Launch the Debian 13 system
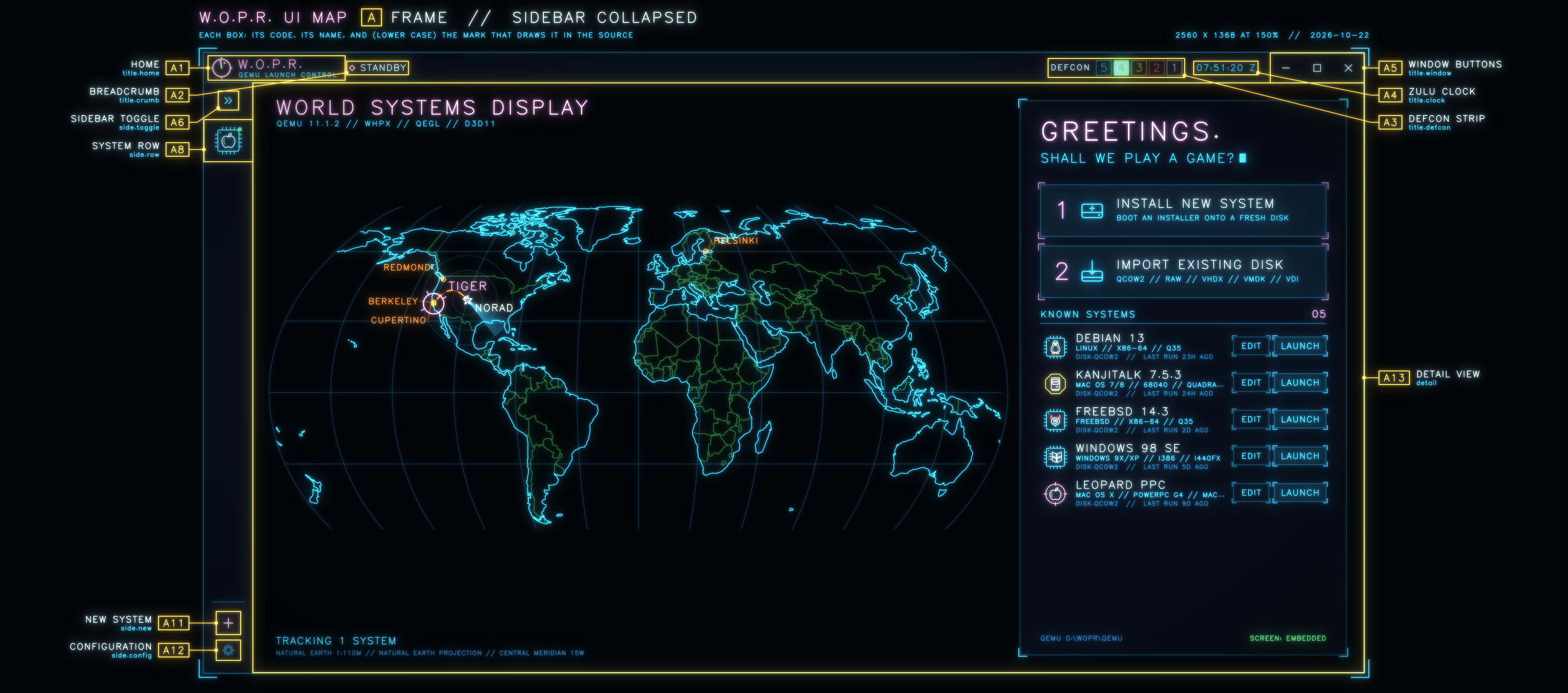Viewport: 1568px width, 693px height. pos(1300,346)
